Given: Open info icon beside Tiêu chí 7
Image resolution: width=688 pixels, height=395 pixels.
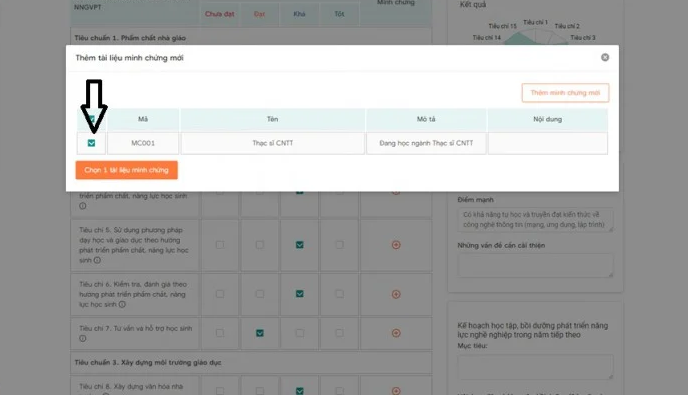Looking at the screenshot, I should click(x=82, y=338).
